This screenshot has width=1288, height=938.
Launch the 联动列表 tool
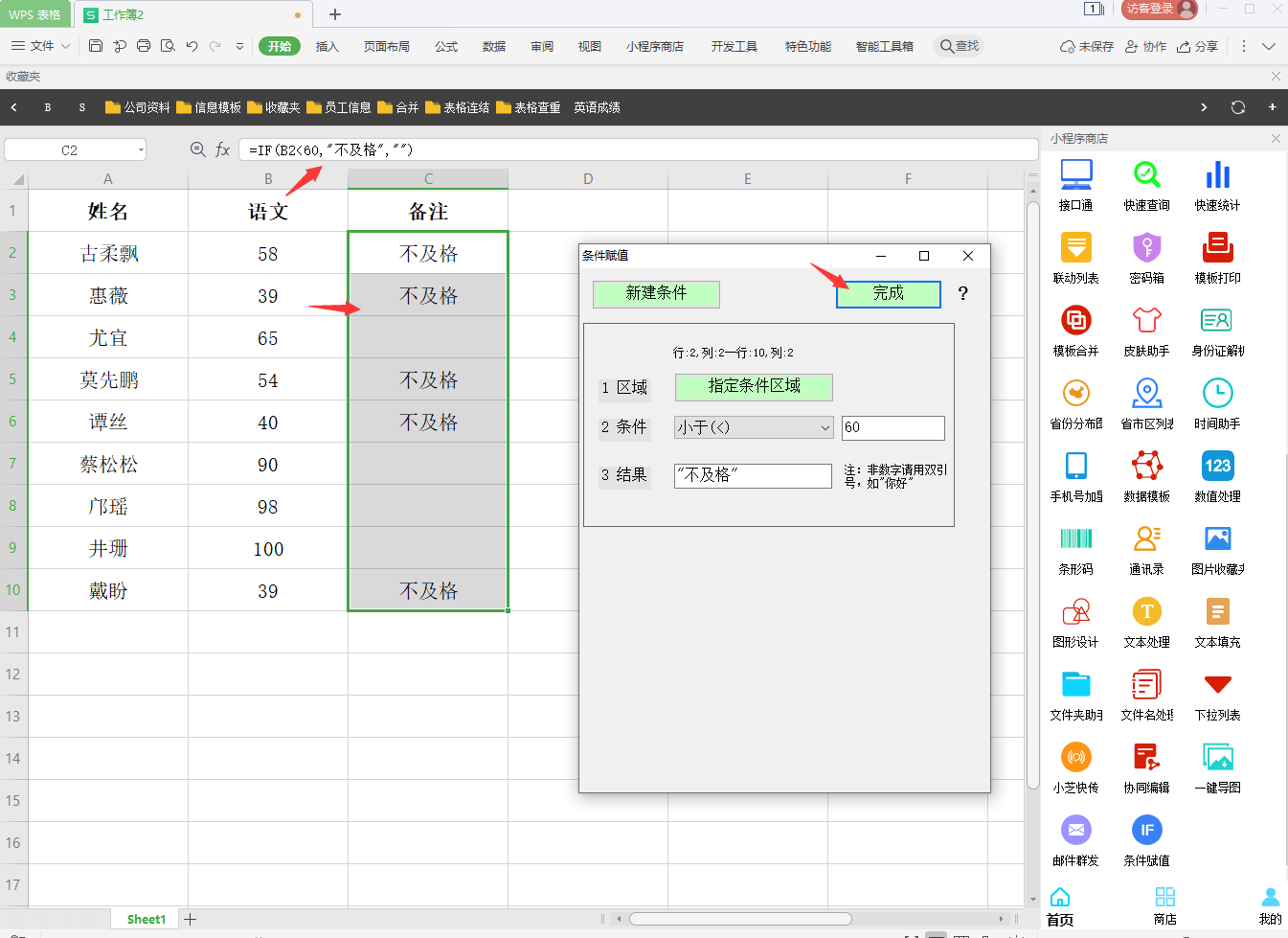point(1075,258)
